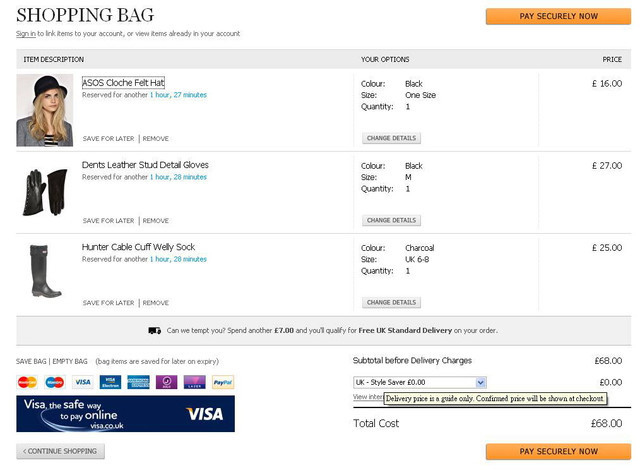
Task: Click the Save Bag link
Action: tap(31, 361)
